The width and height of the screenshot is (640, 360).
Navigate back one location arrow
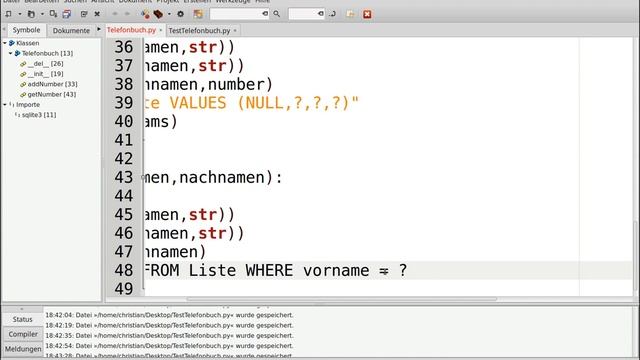pos(115,14)
